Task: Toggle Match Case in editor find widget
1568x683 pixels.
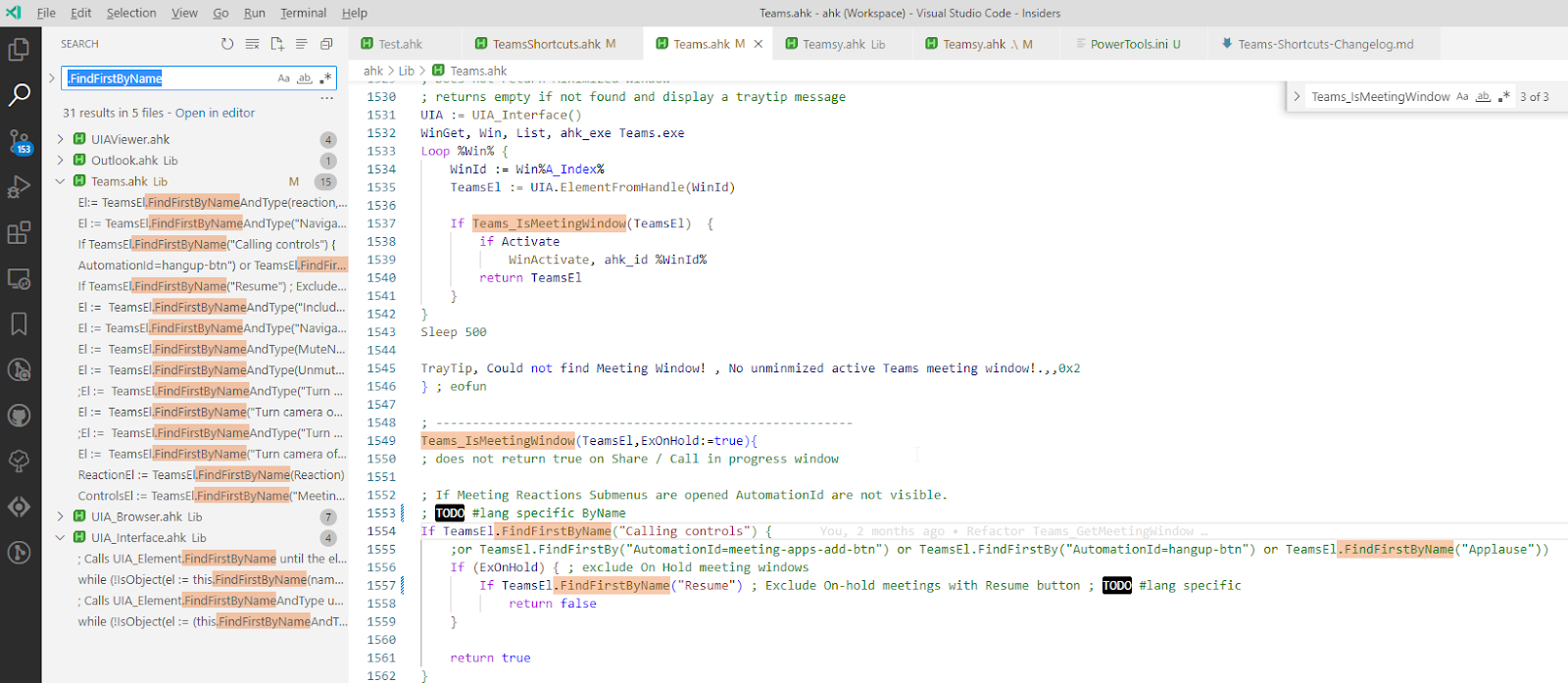Action: (x=1462, y=96)
